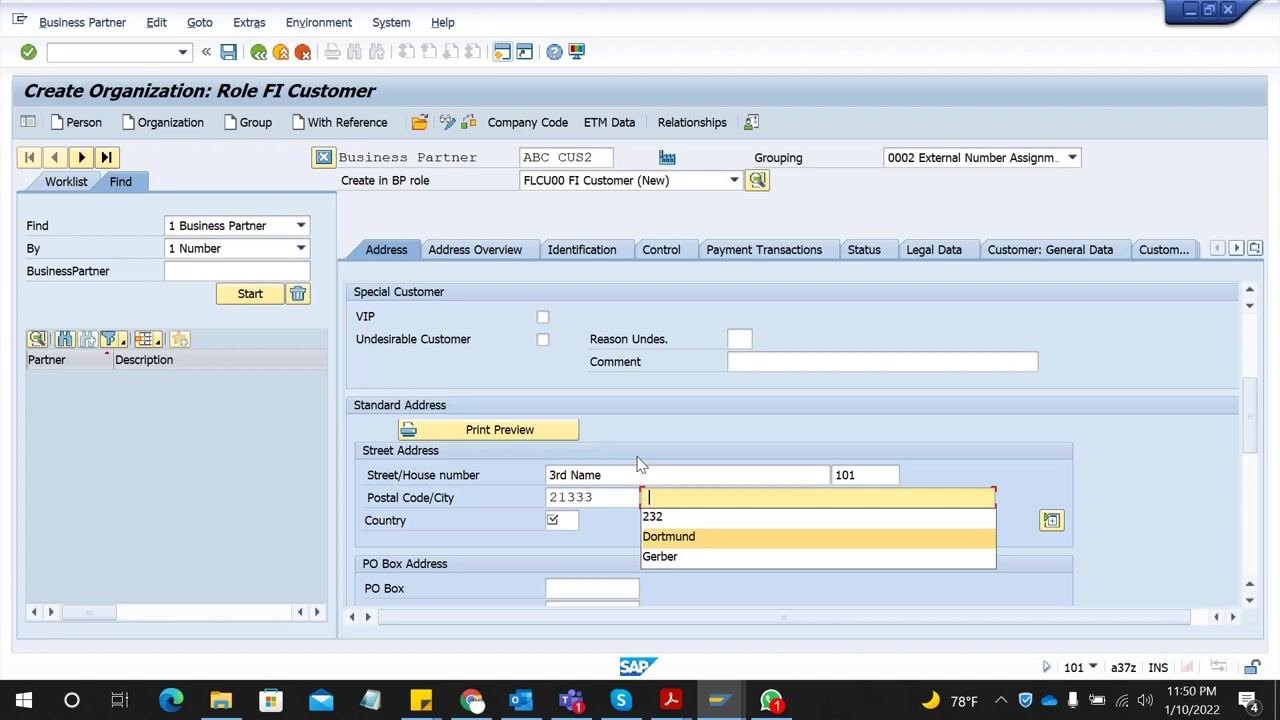Tick the VIP checkbox
The image size is (1280, 720).
[x=543, y=317]
